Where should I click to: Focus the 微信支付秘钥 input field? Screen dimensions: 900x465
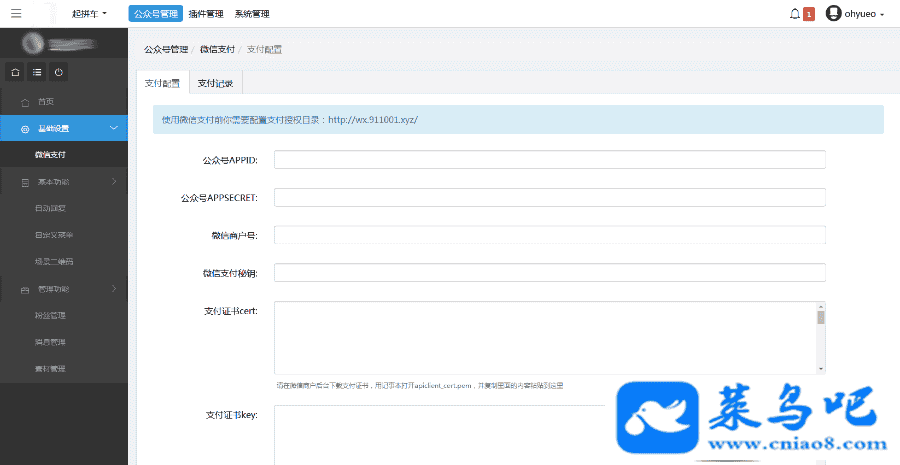(x=549, y=272)
